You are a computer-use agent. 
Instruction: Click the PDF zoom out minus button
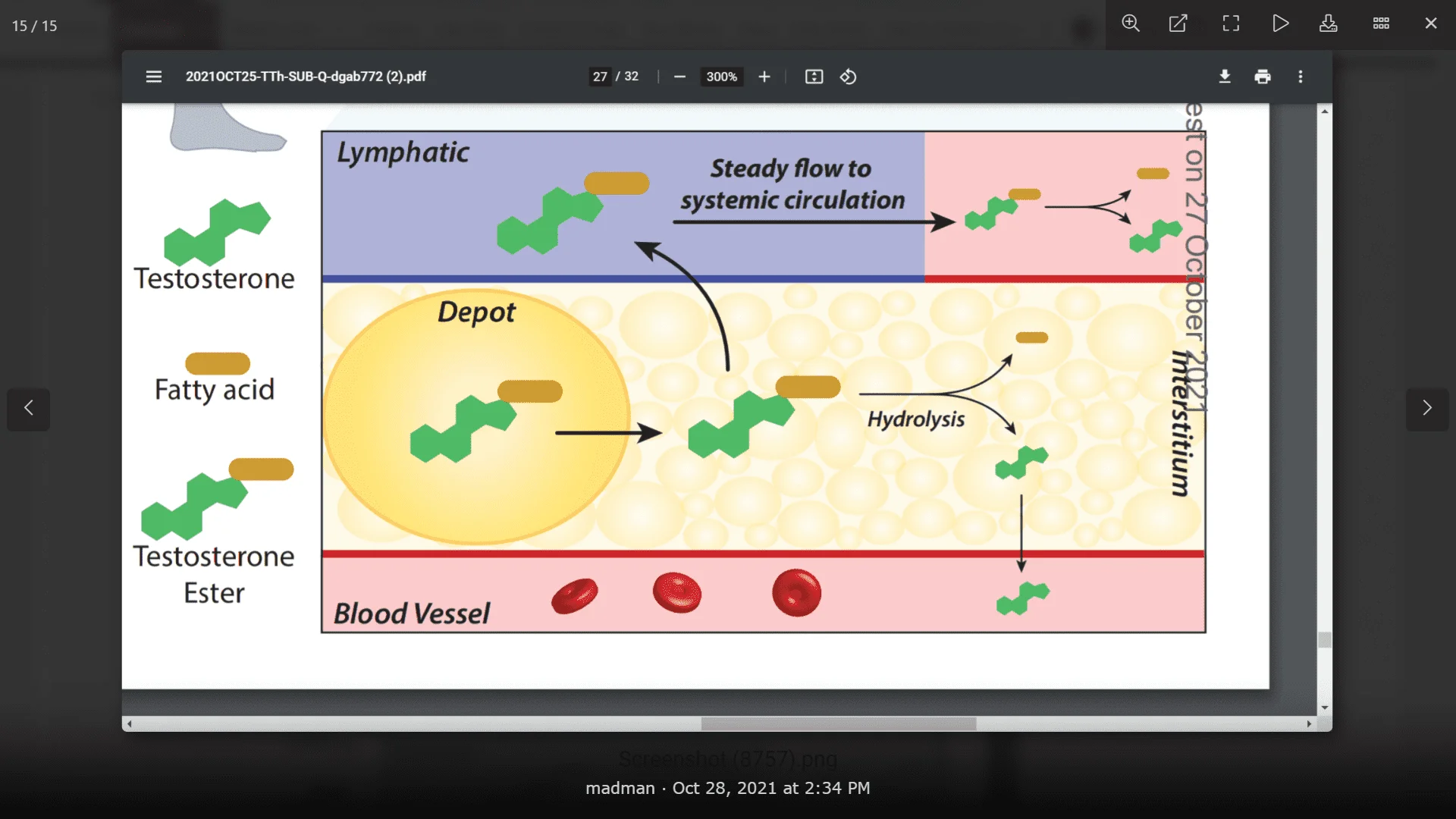679,77
